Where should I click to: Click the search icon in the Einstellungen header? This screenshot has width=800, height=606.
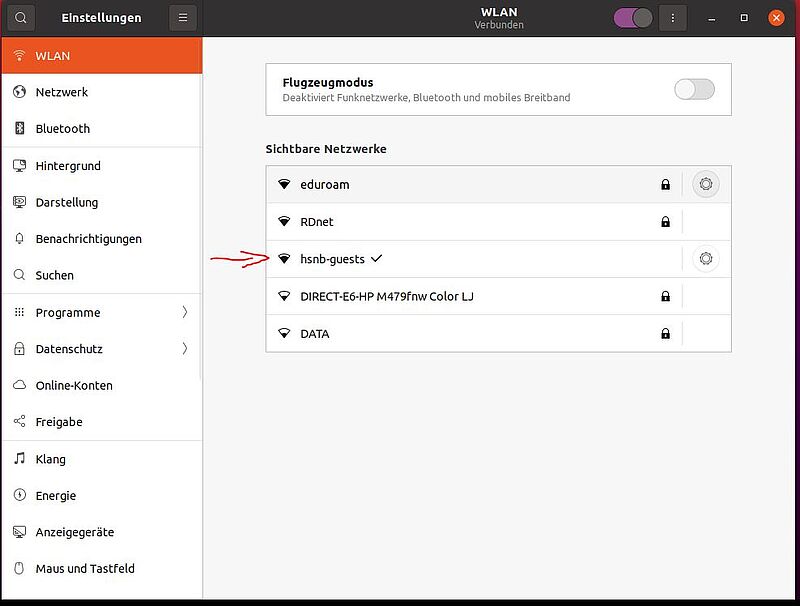(x=21, y=18)
